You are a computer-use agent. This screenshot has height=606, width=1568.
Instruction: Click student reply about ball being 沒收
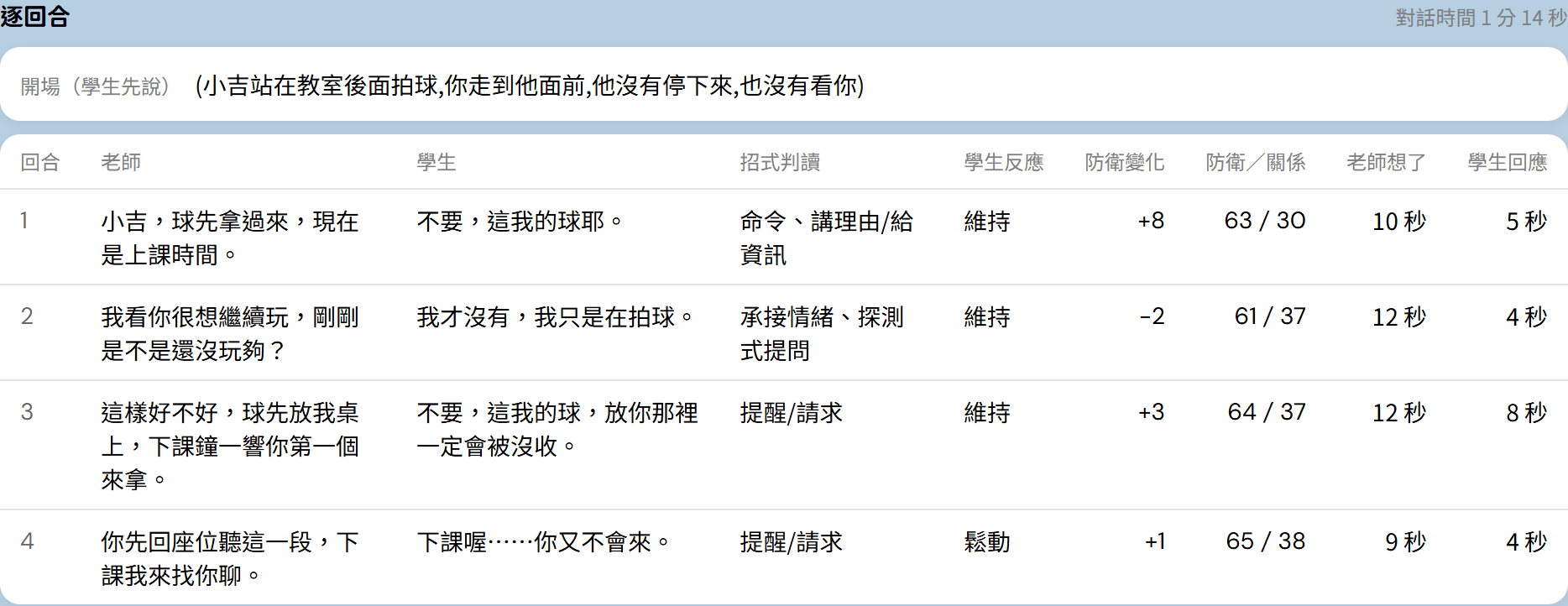557,429
